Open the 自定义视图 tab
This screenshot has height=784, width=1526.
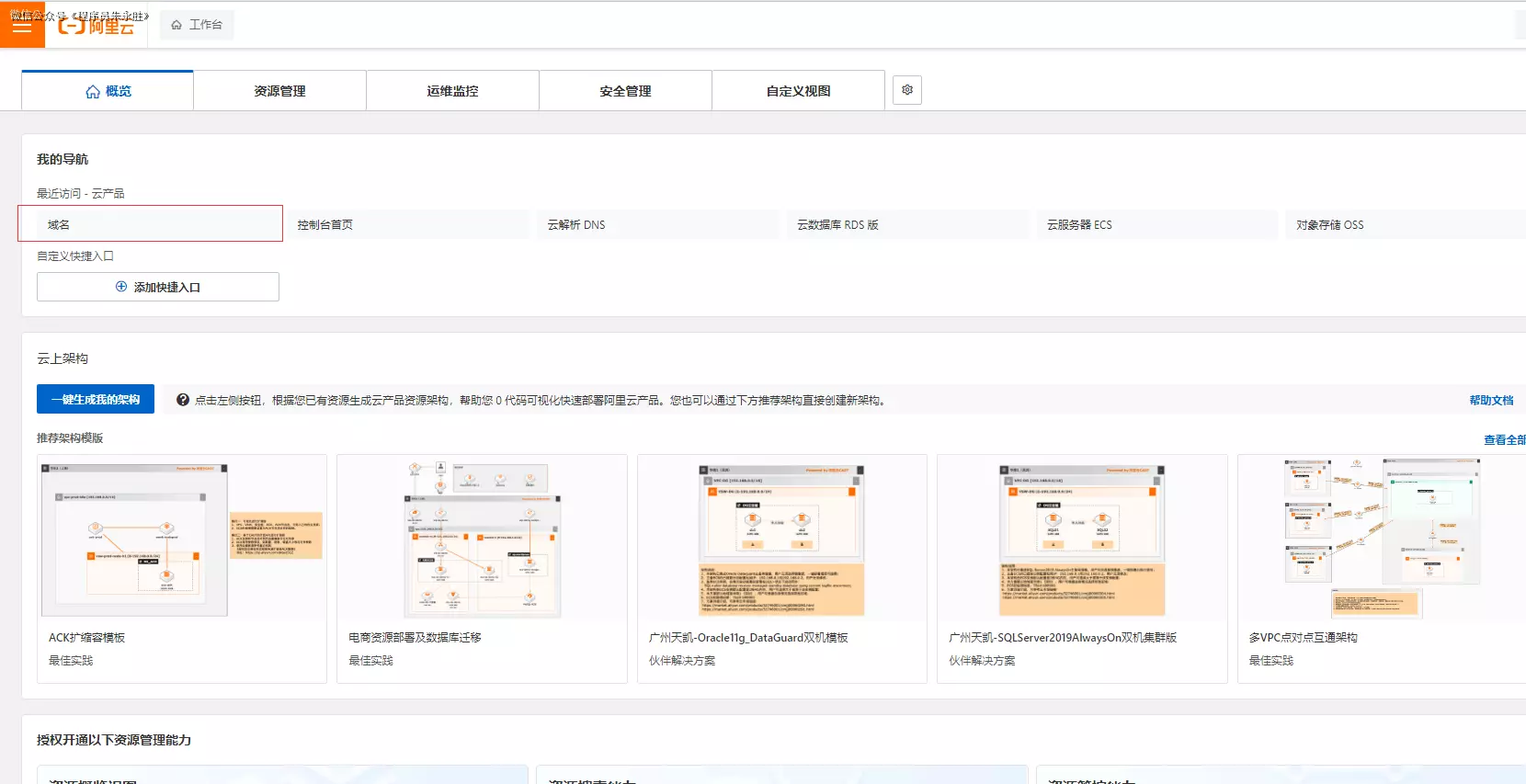tap(798, 91)
